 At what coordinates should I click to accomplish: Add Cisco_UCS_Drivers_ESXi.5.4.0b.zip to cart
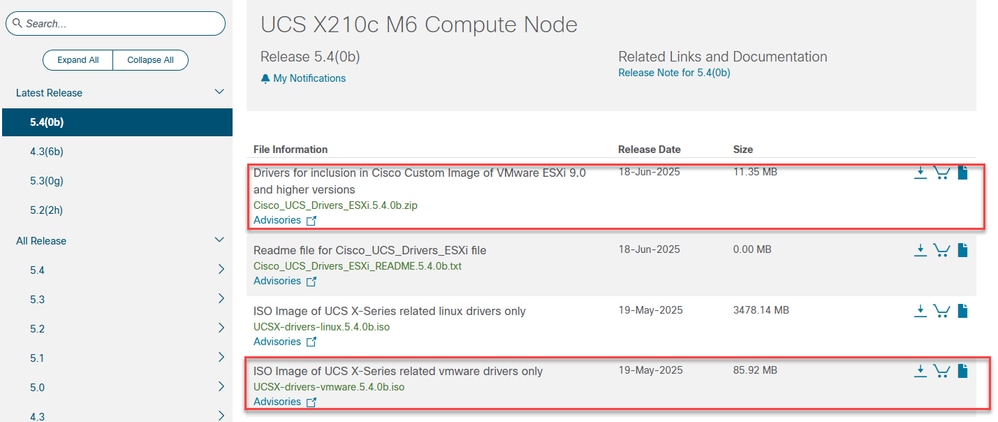pos(941,173)
